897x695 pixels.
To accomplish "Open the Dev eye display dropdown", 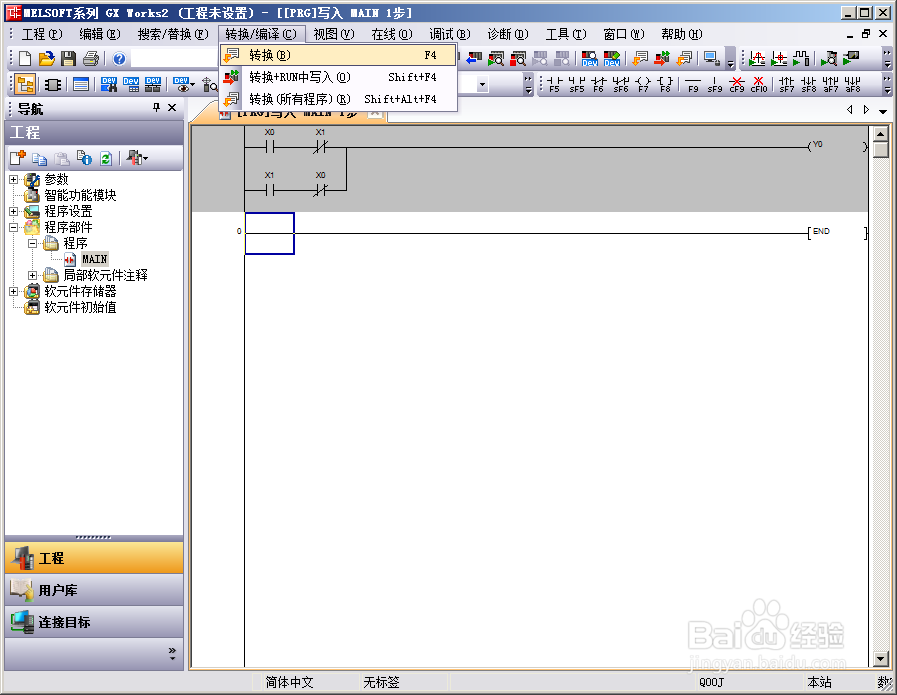I will tap(184, 85).
